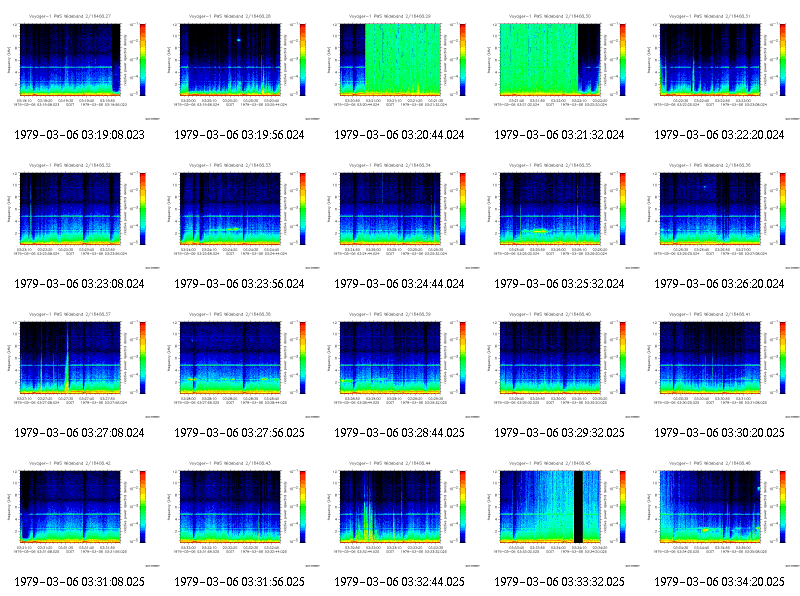Click caption text 1979-03-06 03:24:44.024
The width and height of the screenshot is (800, 596).
399,284
